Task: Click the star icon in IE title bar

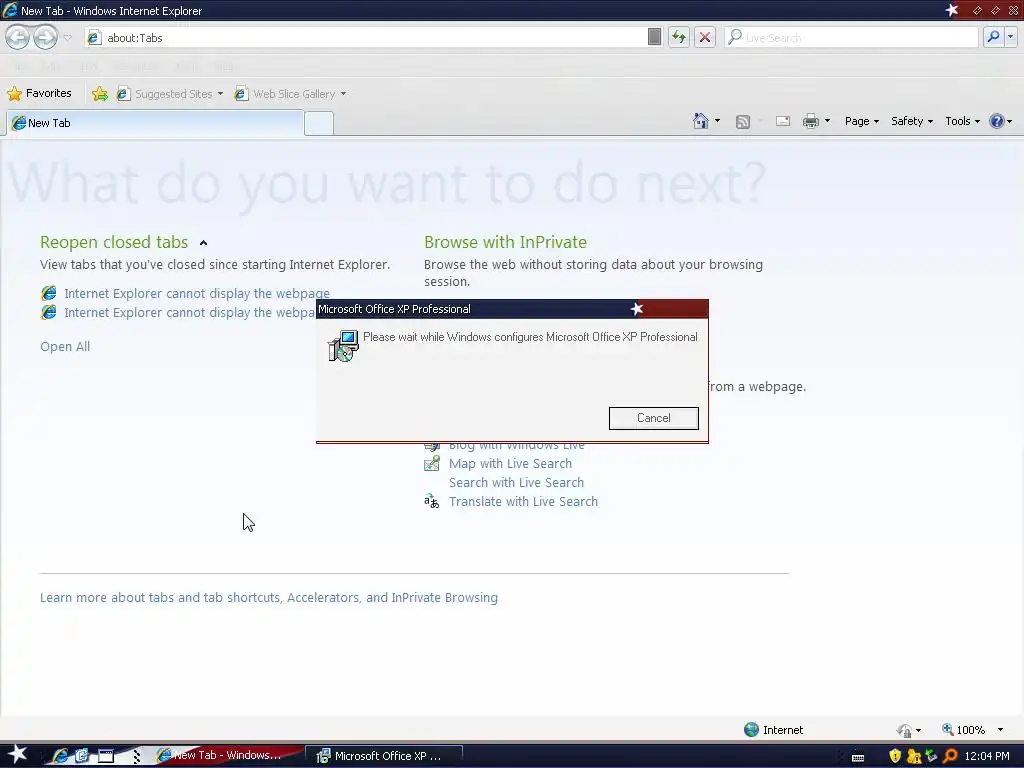Action: point(952,10)
